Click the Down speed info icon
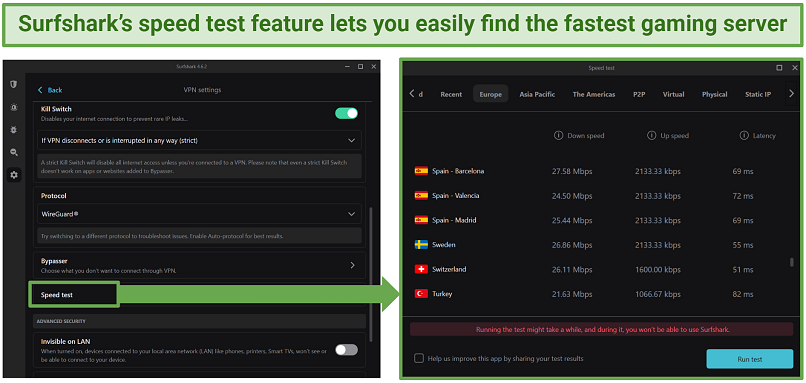Image resolution: width=806 pixels, height=383 pixels. pos(558,136)
